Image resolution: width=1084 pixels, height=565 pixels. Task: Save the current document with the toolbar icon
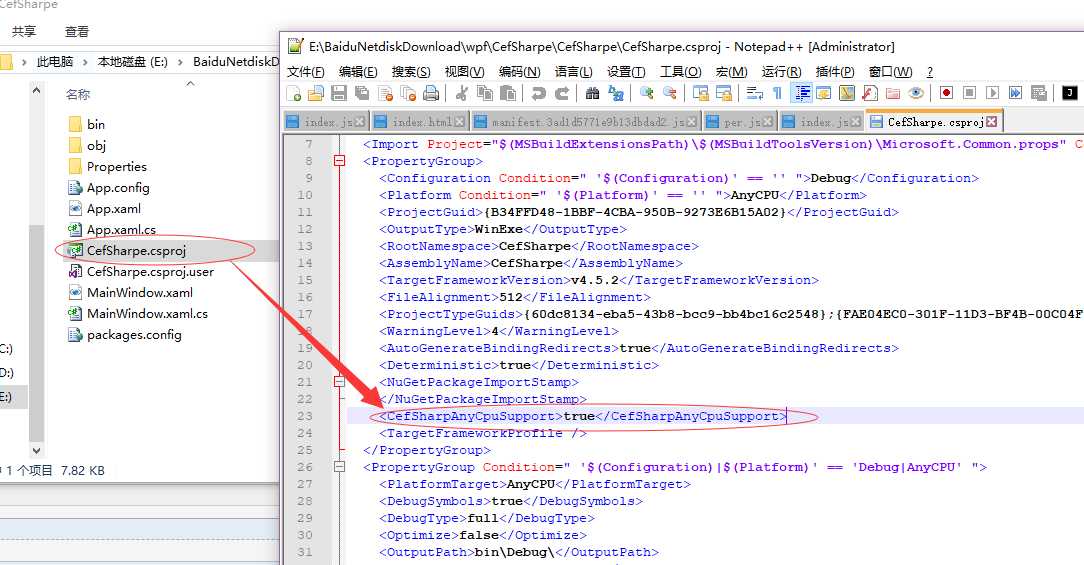339,93
